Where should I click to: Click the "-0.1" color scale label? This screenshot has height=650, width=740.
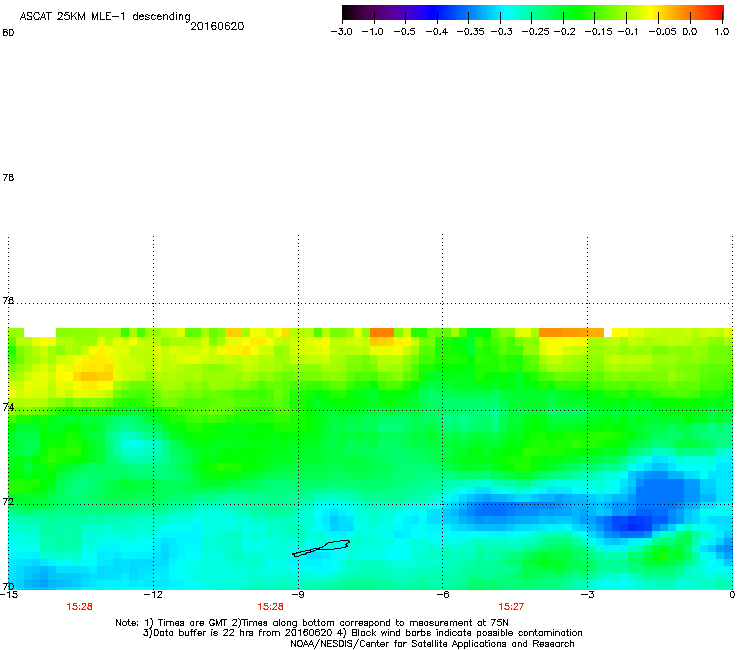(x=628, y=32)
